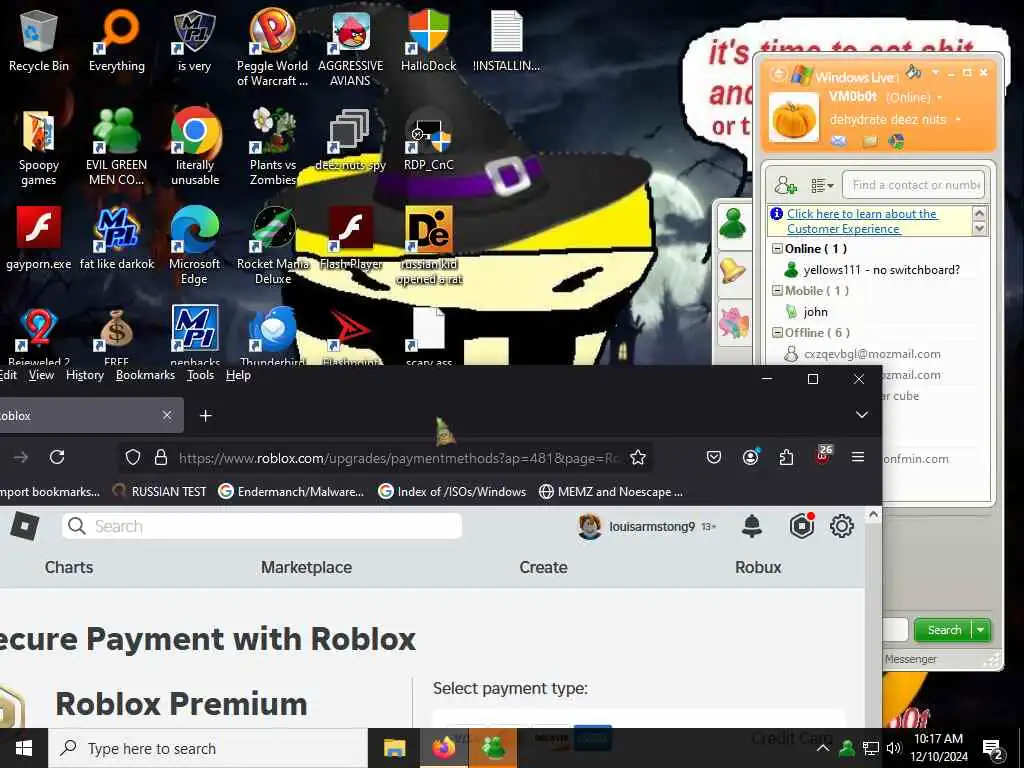Open the Tools menu in Firefox

tap(200, 375)
